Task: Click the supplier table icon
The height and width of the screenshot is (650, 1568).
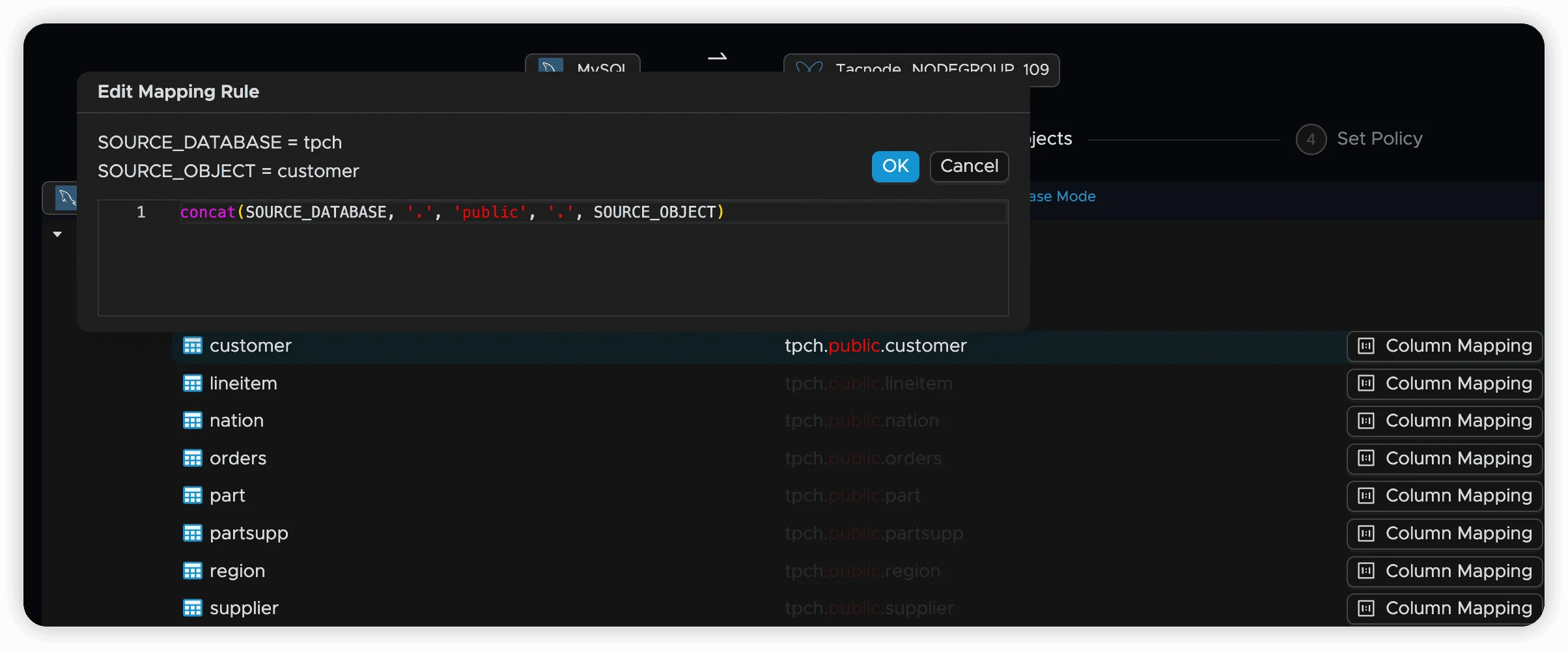Action: [192, 608]
